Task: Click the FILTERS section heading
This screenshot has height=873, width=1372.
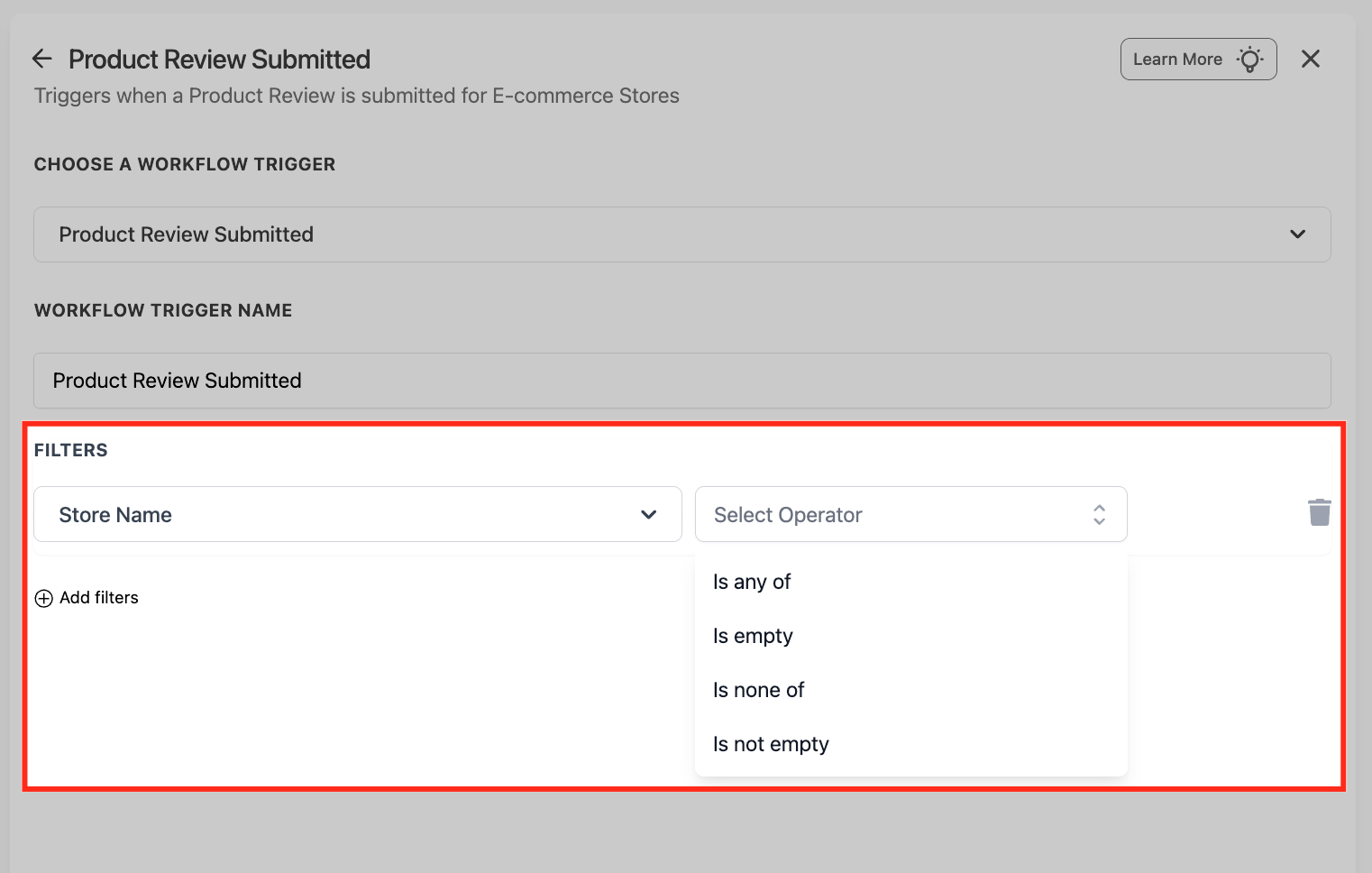Action: click(71, 450)
